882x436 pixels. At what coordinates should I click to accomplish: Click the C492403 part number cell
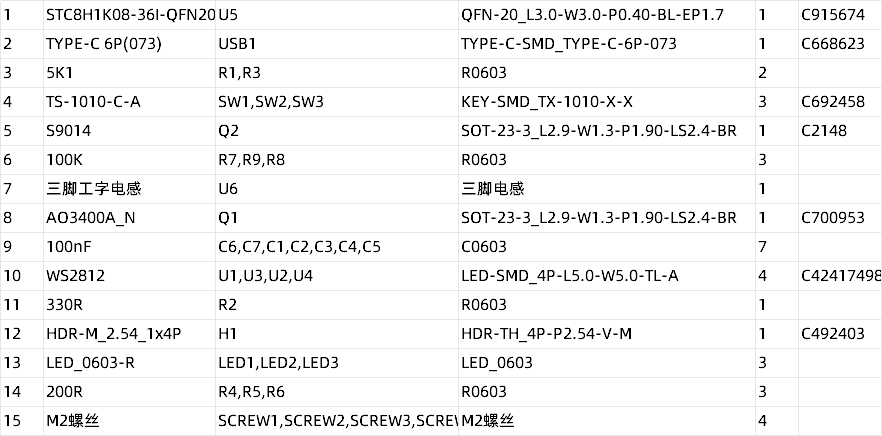[x=840, y=334]
